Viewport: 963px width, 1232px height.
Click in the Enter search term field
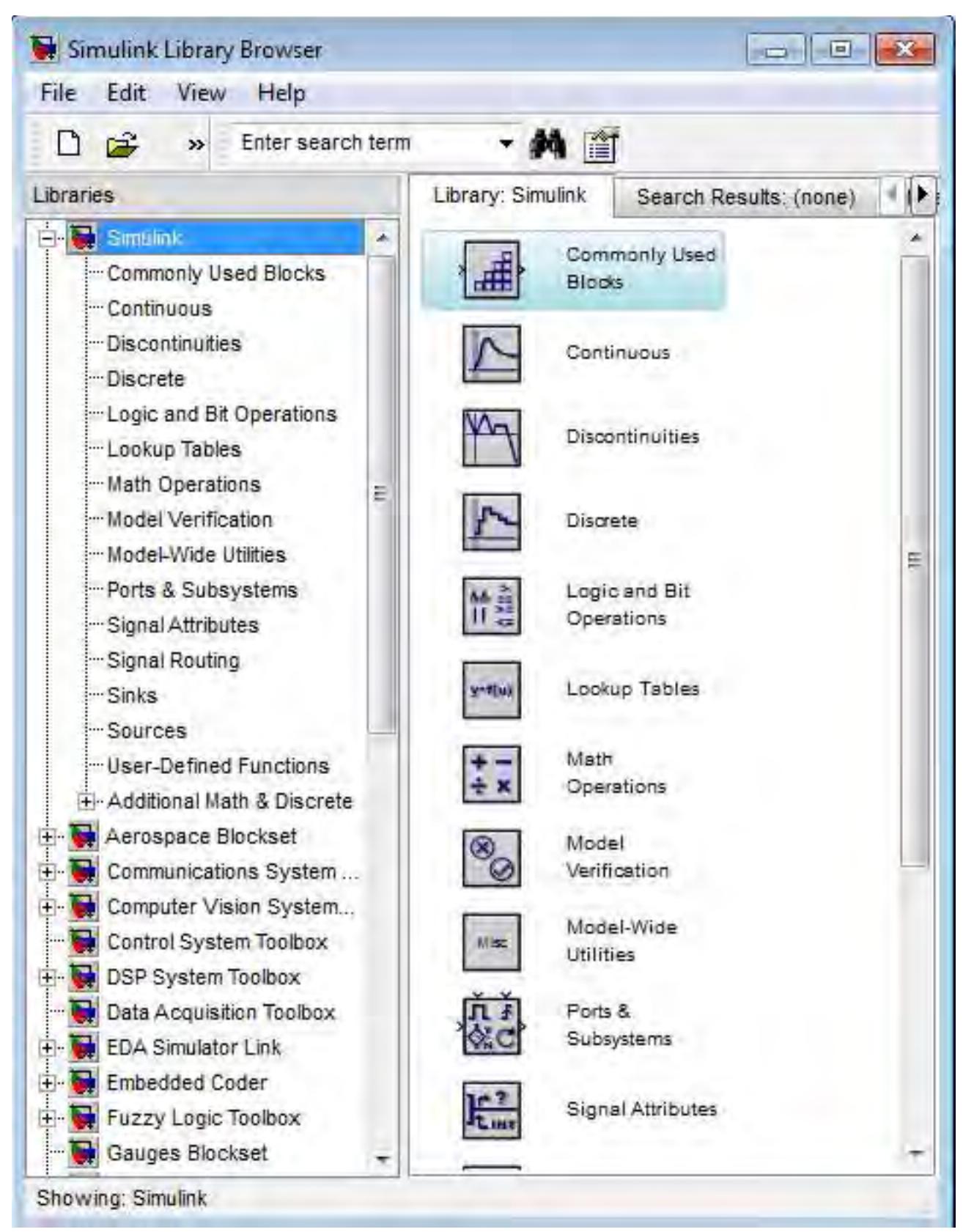tap(364, 143)
